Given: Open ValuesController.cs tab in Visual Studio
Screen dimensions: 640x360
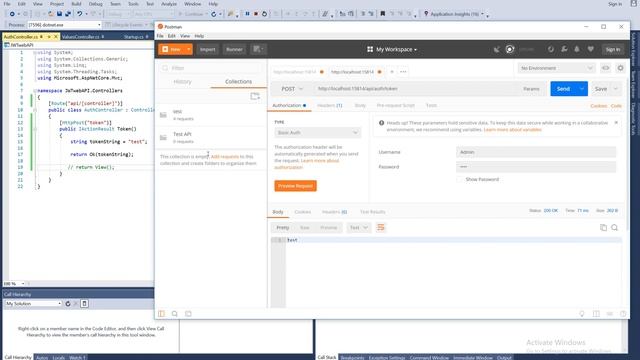Looking at the screenshot, I should pyautogui.click(x=82, y=37).
